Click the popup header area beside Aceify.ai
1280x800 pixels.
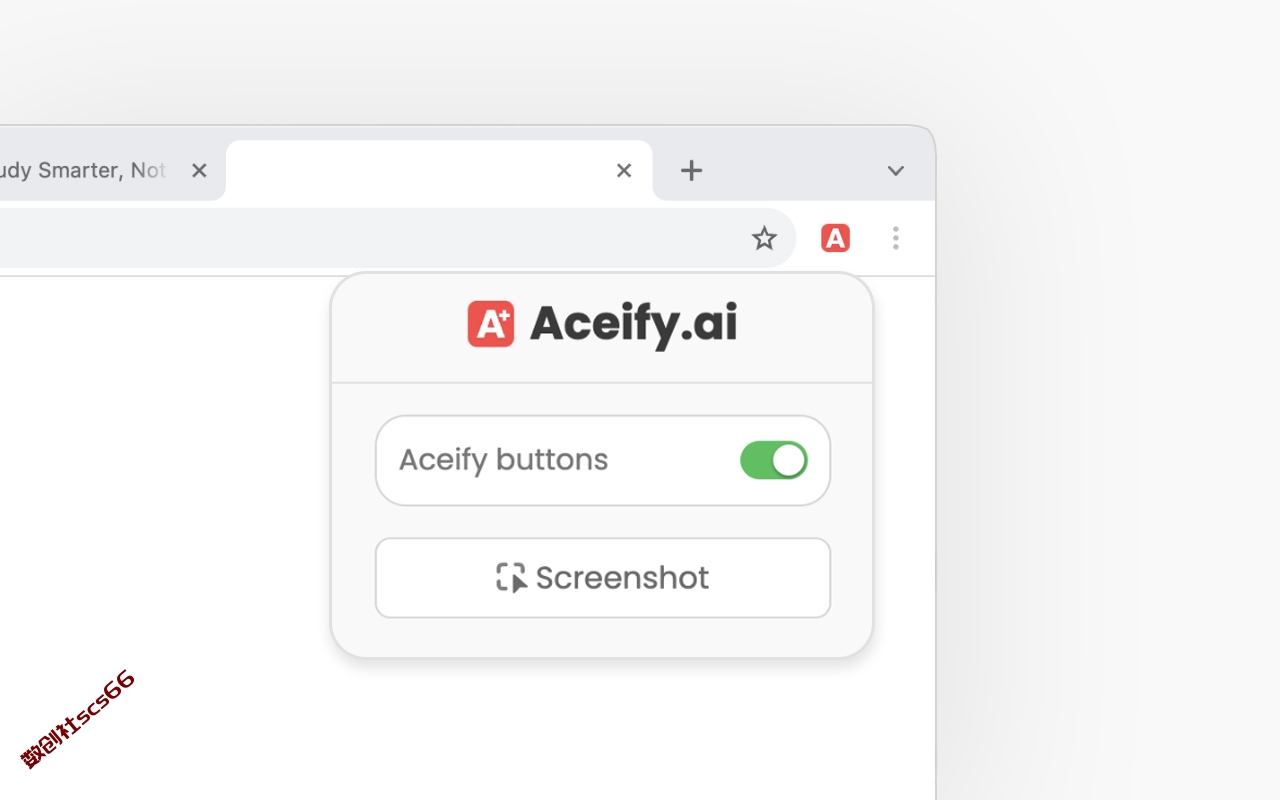click(805, 325)
